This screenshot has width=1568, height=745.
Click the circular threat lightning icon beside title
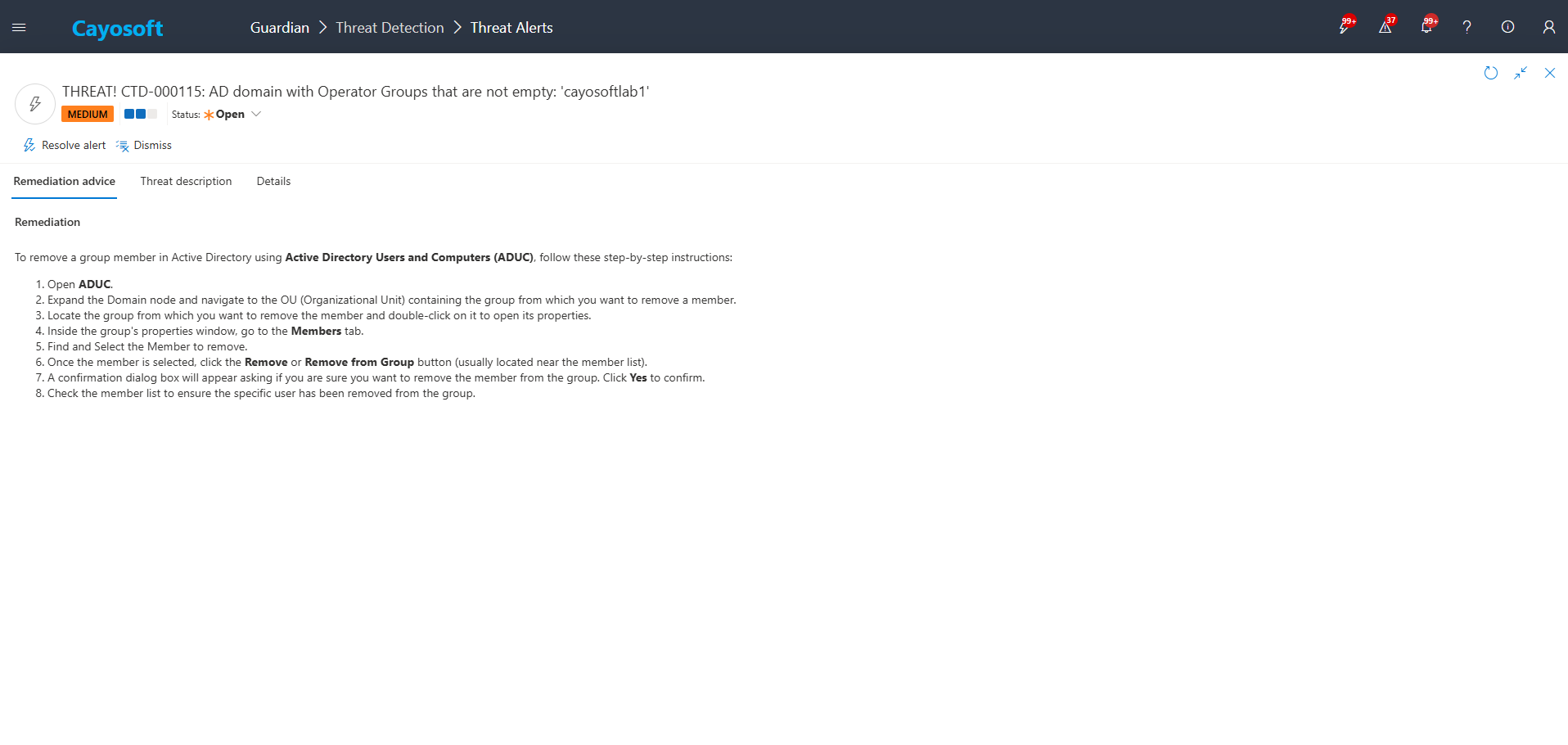[x=35, y=104]
